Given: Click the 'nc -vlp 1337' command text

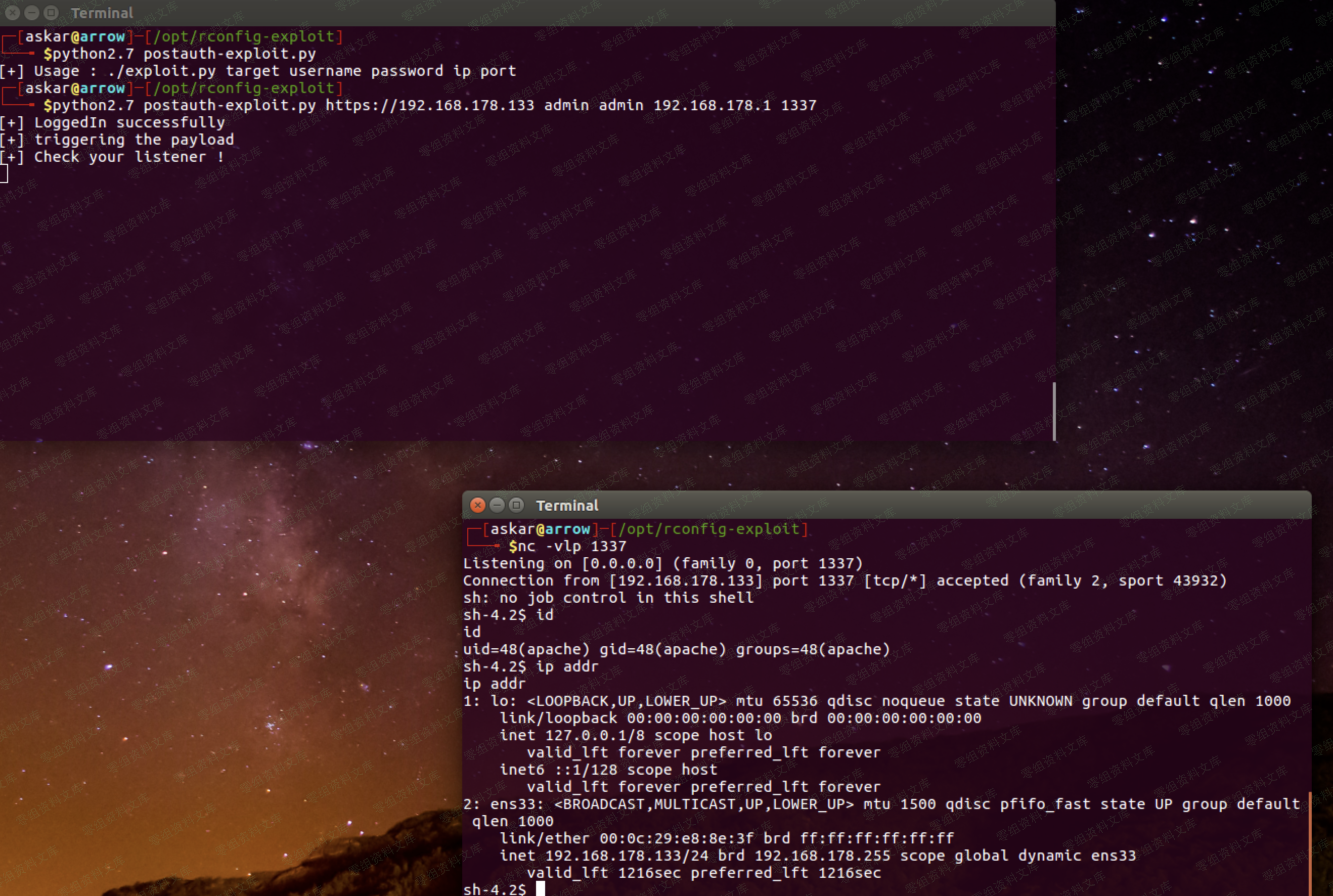Looking at the screenshot, I should (572, 547).
